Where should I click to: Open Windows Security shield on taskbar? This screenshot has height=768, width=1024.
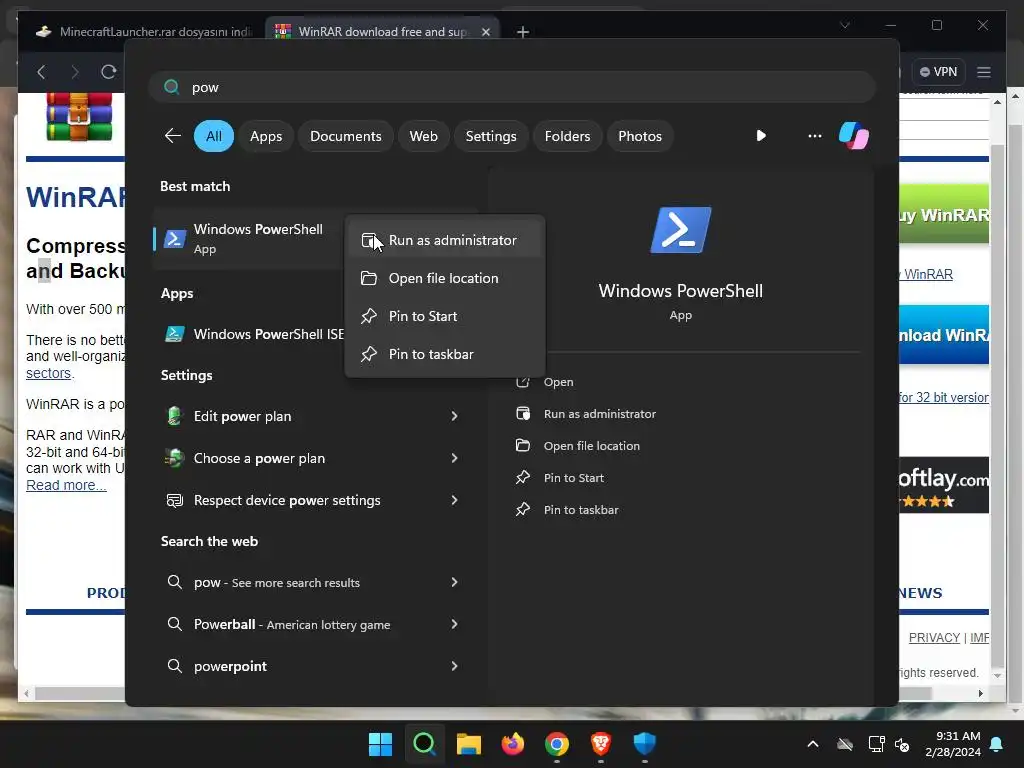point(645,744)
